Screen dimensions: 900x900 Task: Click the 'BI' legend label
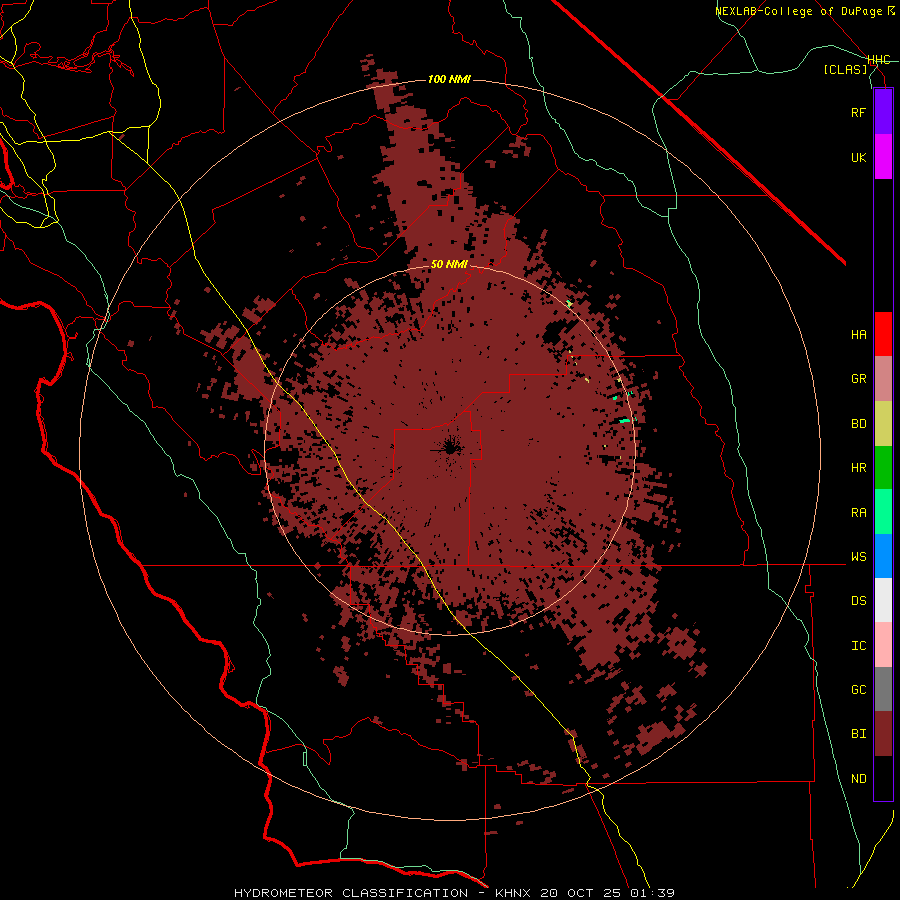[859, 734]
